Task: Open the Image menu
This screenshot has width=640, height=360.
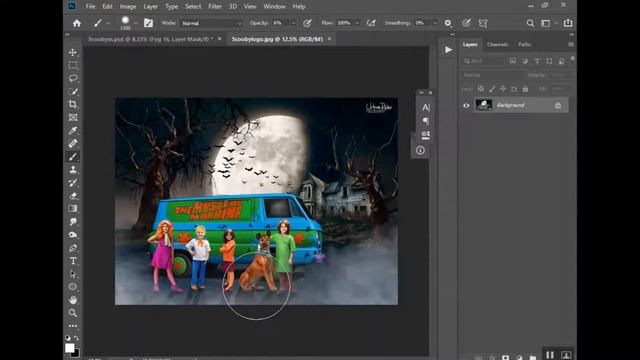Action: pyautogui.click(x=128, y=7)
